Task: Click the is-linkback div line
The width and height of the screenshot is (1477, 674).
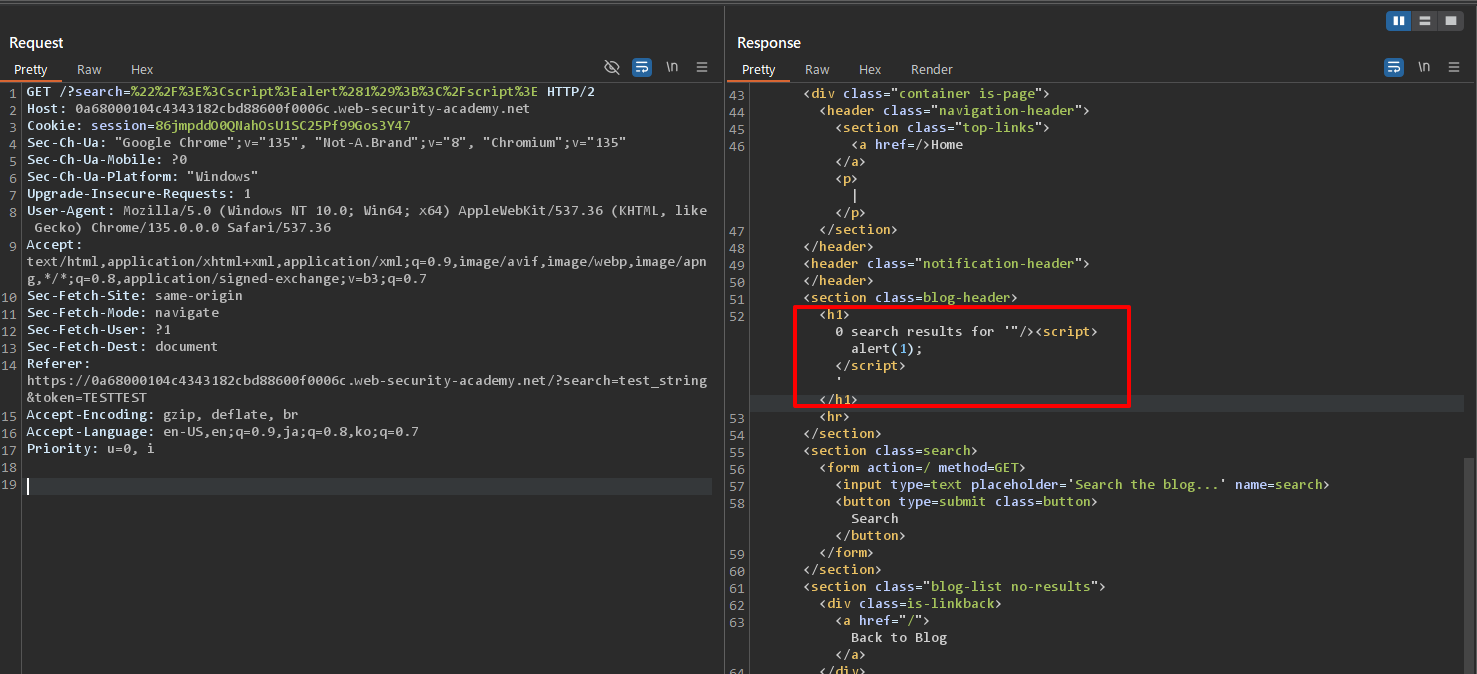Action: 910,604
